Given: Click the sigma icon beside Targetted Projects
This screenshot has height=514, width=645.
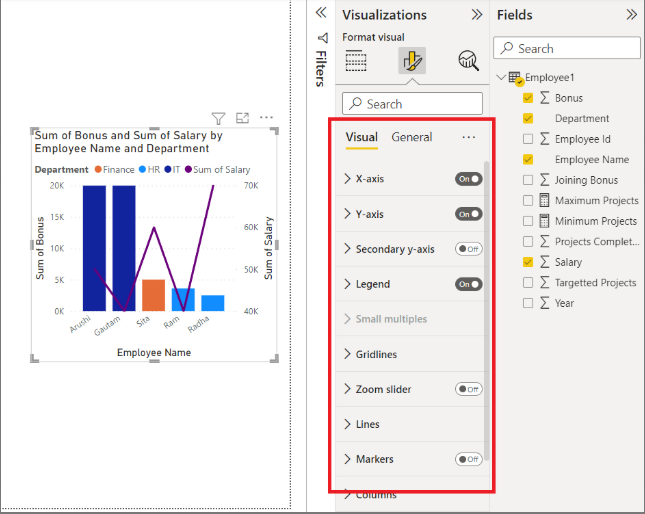Looking at the screenshot, I should tap(545, 282).
